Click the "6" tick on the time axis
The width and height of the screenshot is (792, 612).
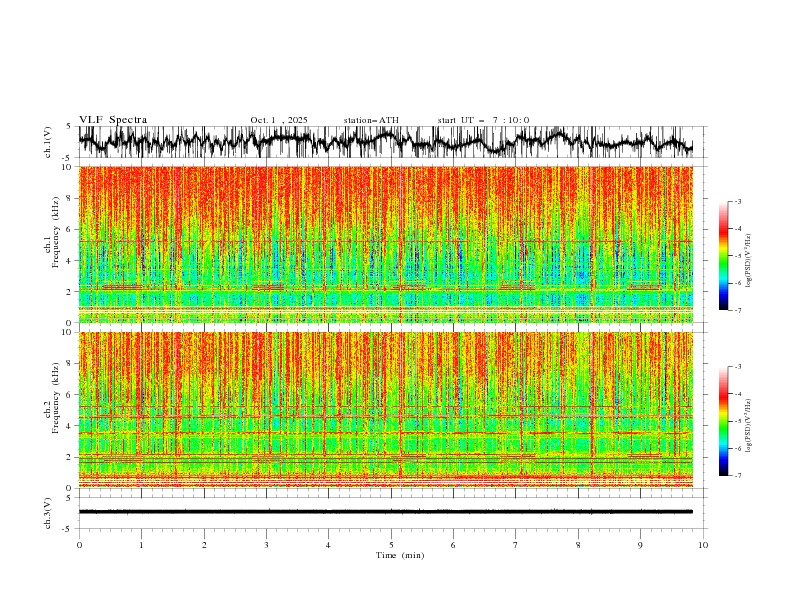[453, 545]
